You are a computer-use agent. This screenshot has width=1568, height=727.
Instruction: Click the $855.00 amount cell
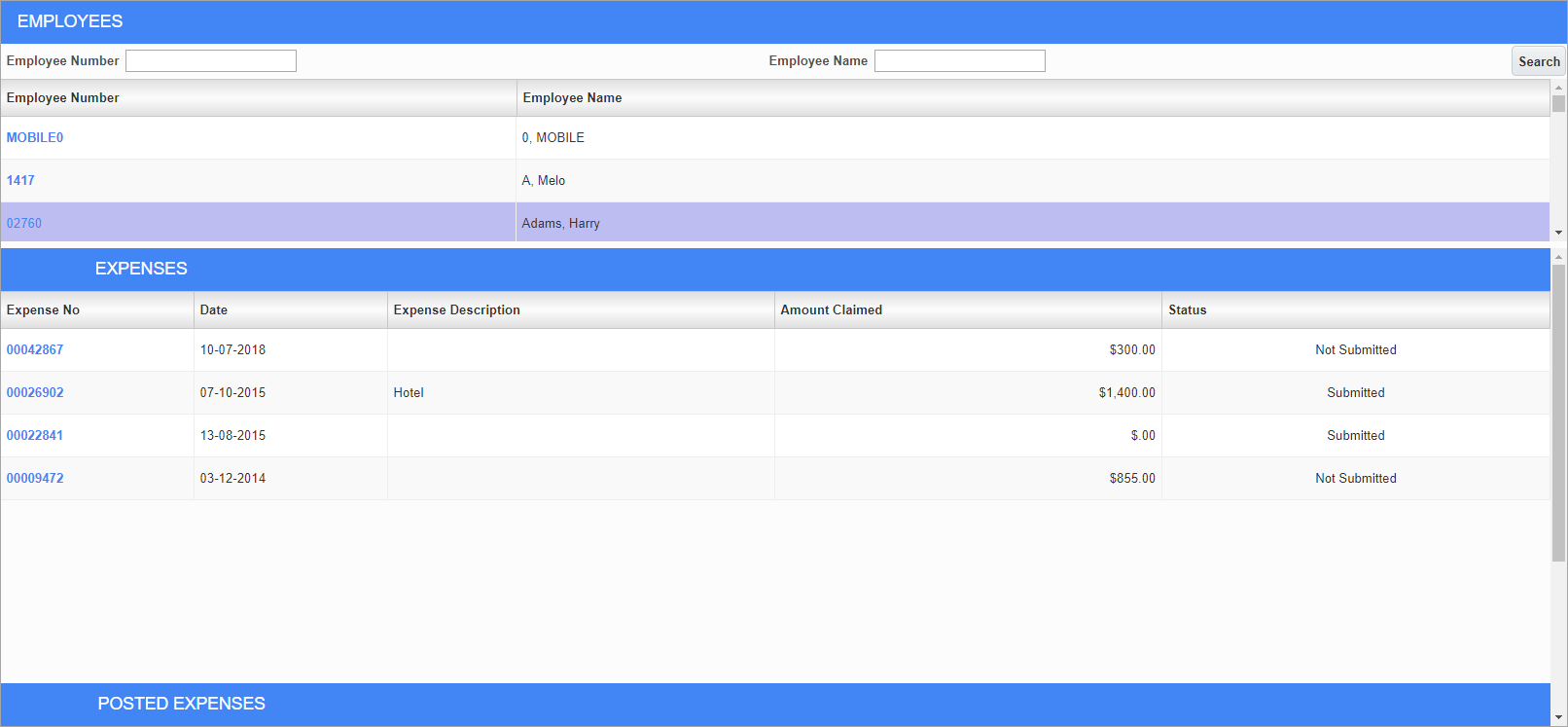point(969,479)
